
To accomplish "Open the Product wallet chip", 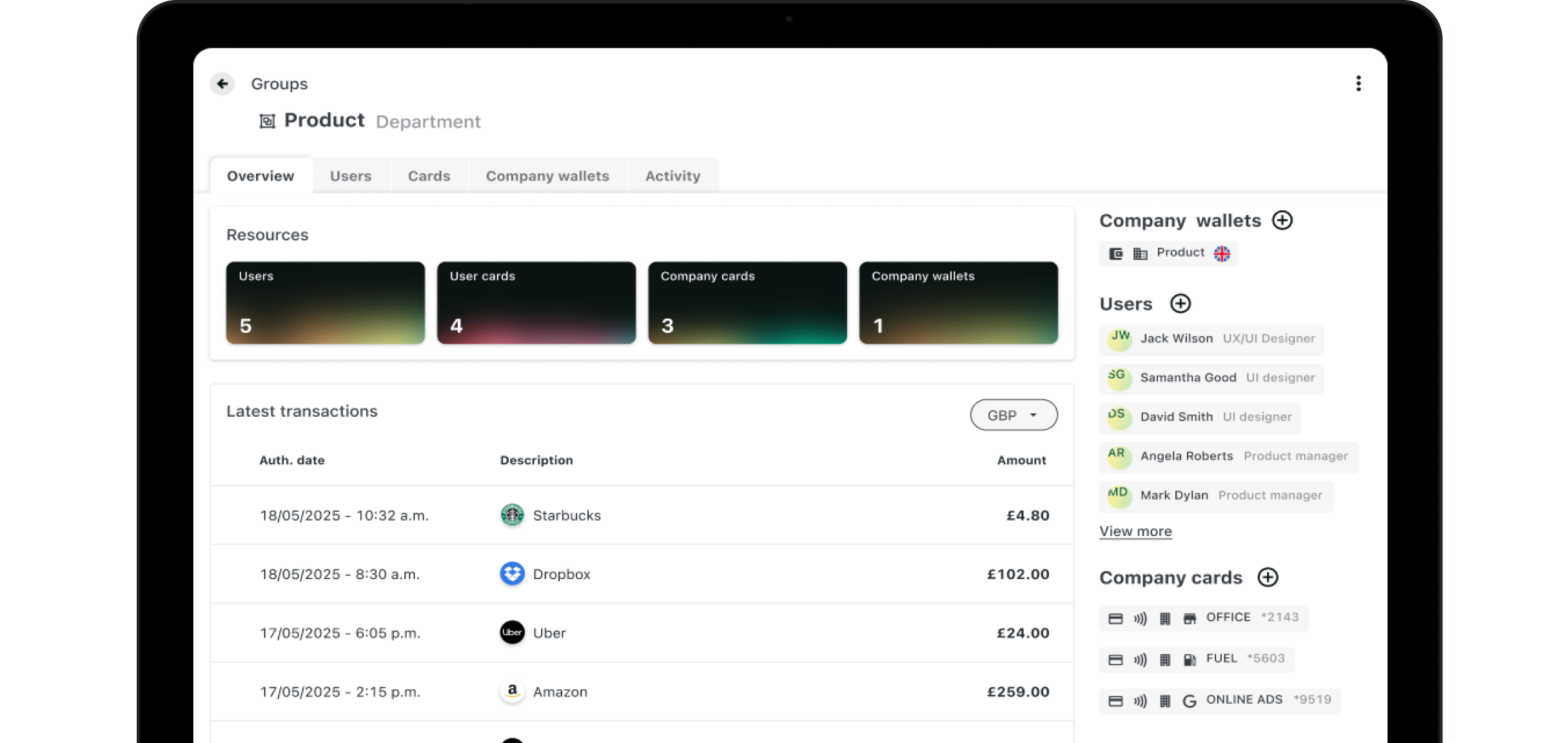I will pos(1168,253).
